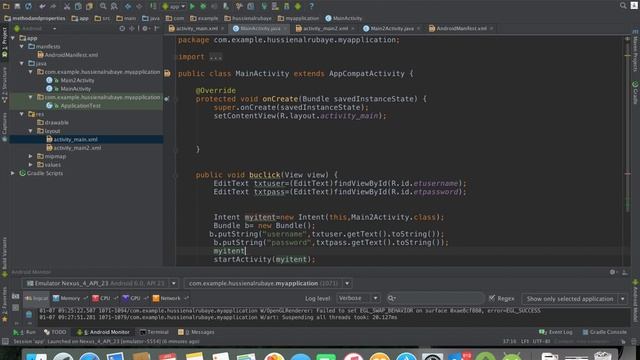Open the Event Log button
The image size is (640, 360).
click(556, 332)
